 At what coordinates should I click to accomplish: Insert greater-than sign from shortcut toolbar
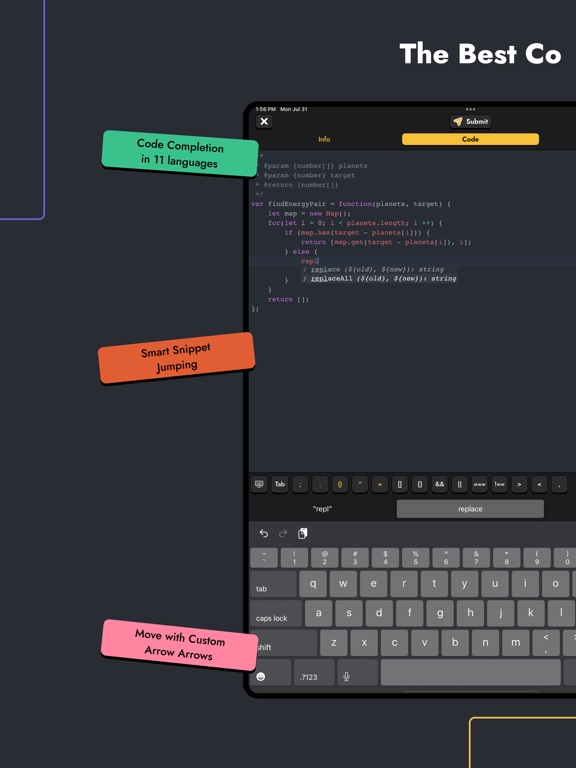(x=519, y=484)
